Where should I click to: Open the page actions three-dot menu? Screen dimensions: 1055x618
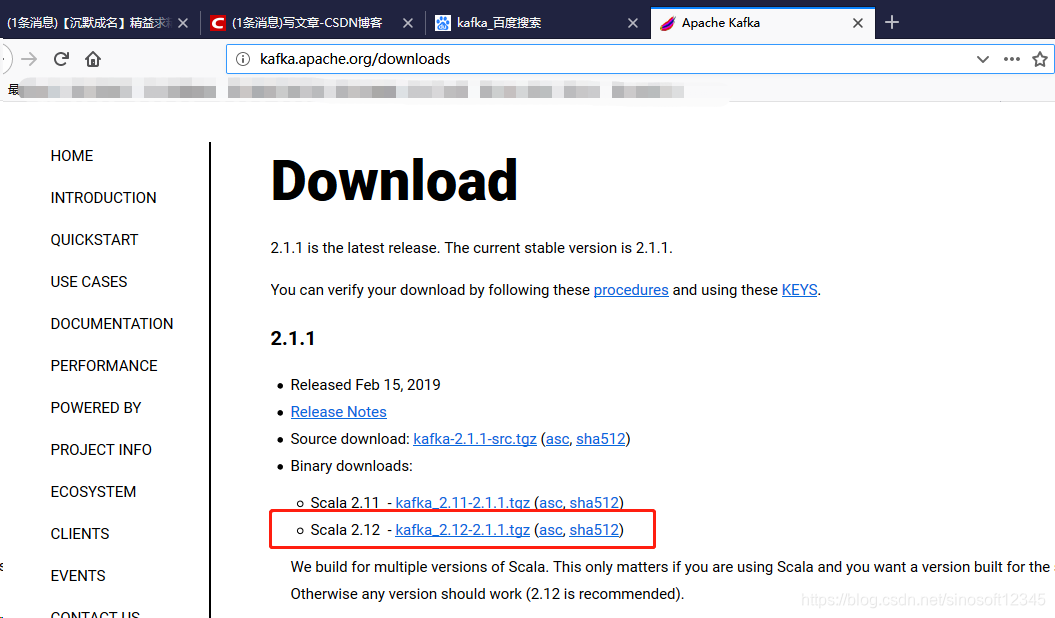point(1011,59)
